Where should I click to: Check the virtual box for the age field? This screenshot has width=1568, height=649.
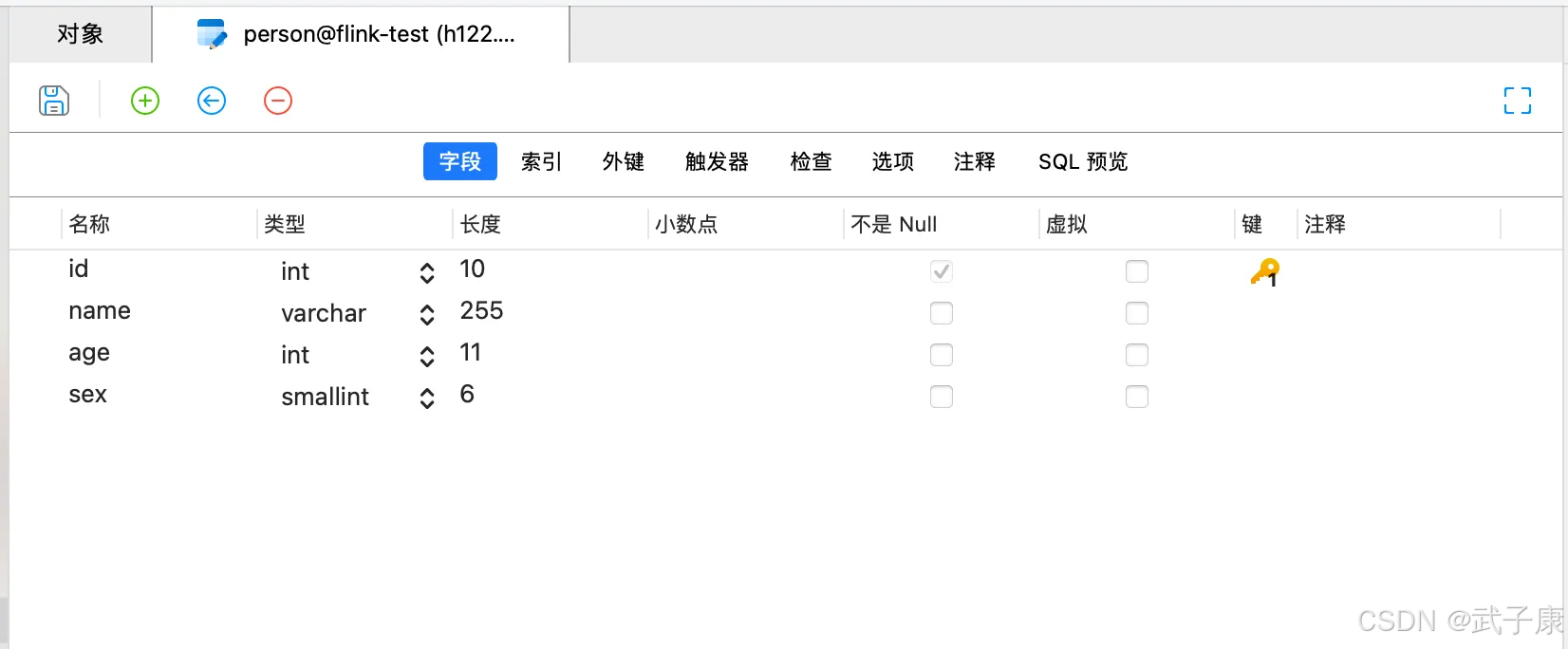(x=1136, y=355)
